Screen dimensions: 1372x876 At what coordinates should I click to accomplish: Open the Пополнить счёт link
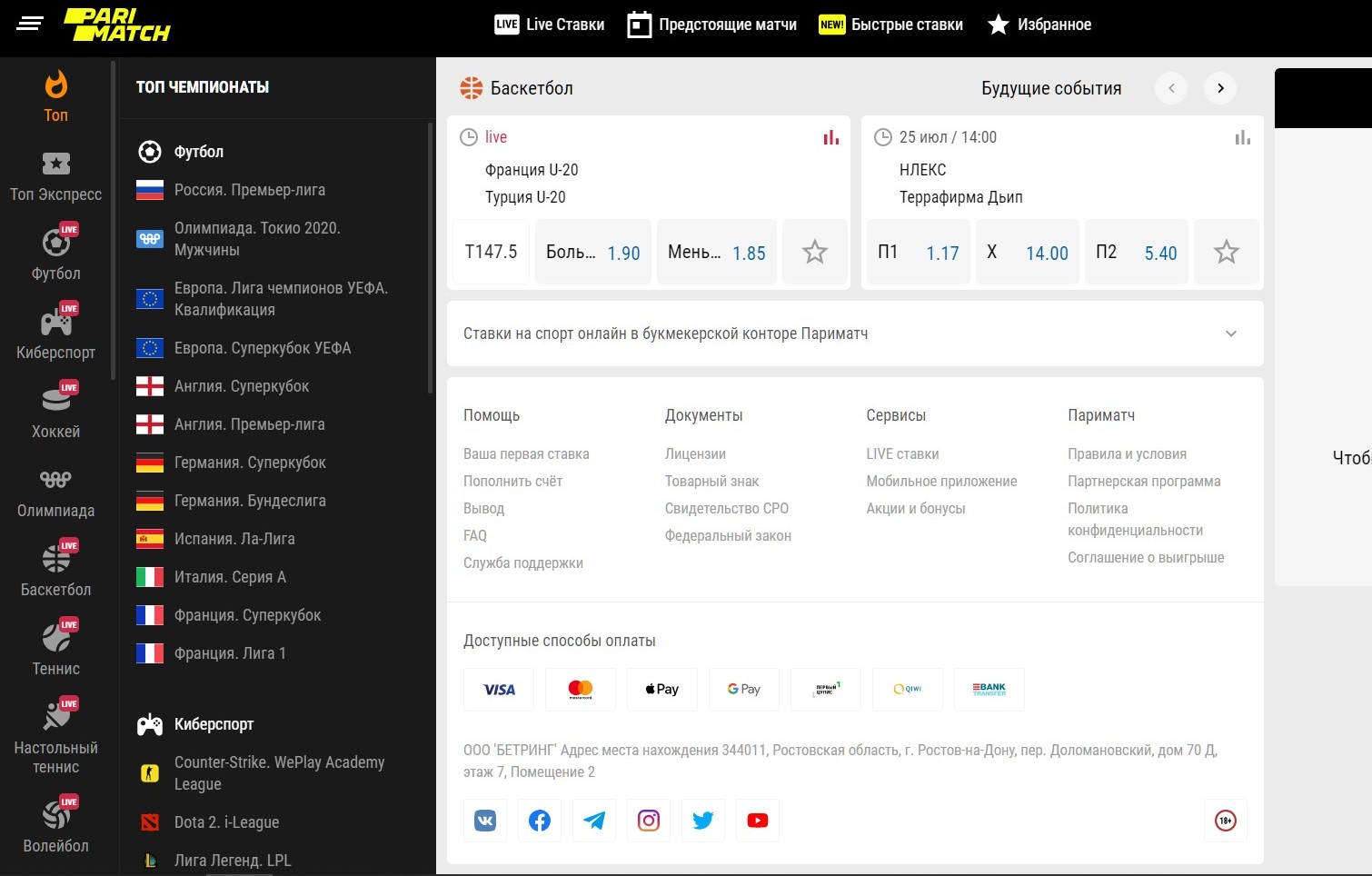coord(512,482)
